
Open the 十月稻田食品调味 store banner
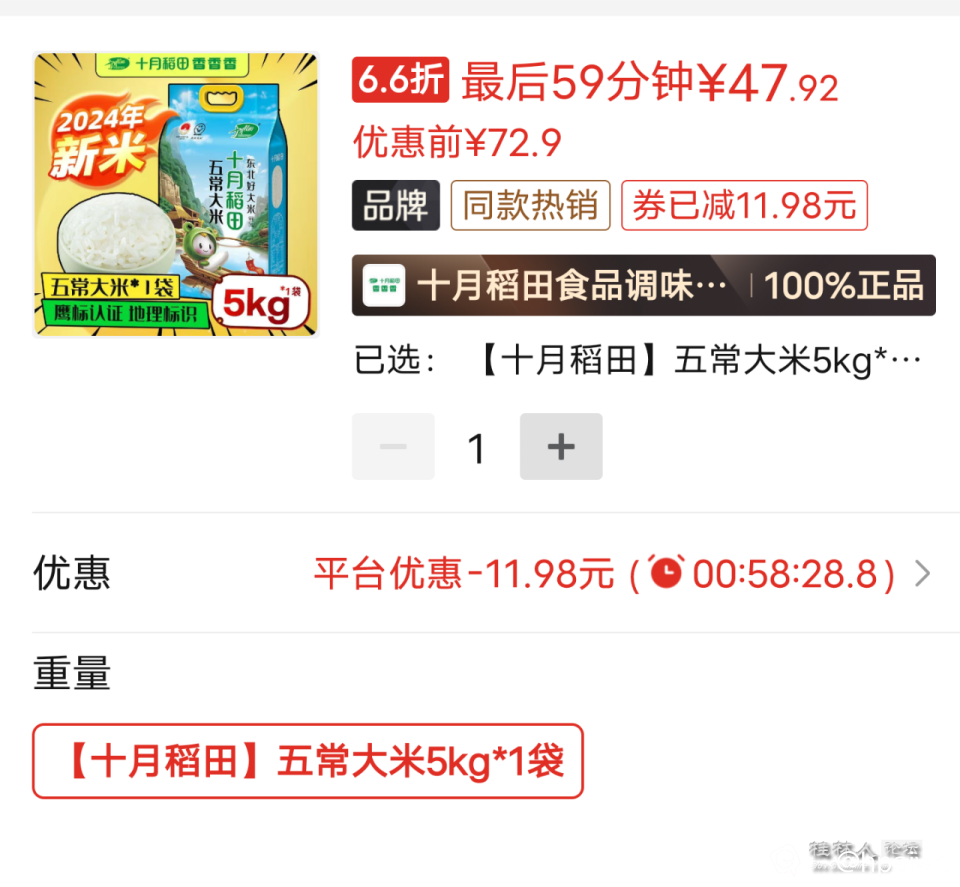tap(643, 285)
